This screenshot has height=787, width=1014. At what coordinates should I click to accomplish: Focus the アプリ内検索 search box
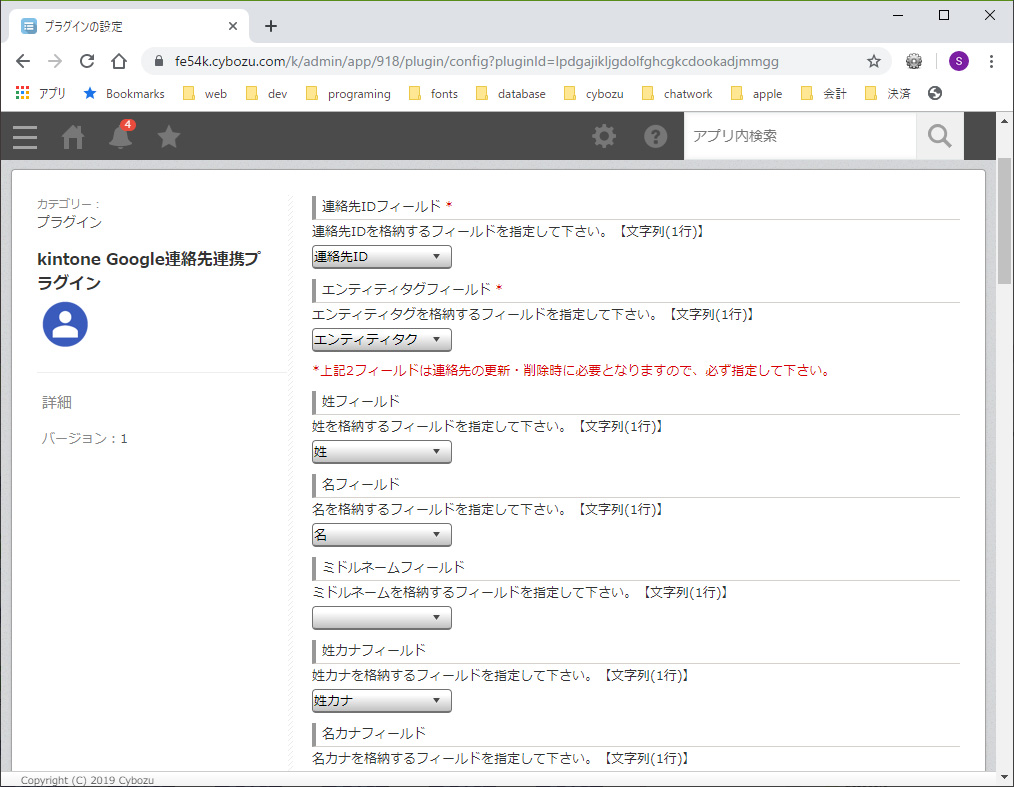[800, 136]
